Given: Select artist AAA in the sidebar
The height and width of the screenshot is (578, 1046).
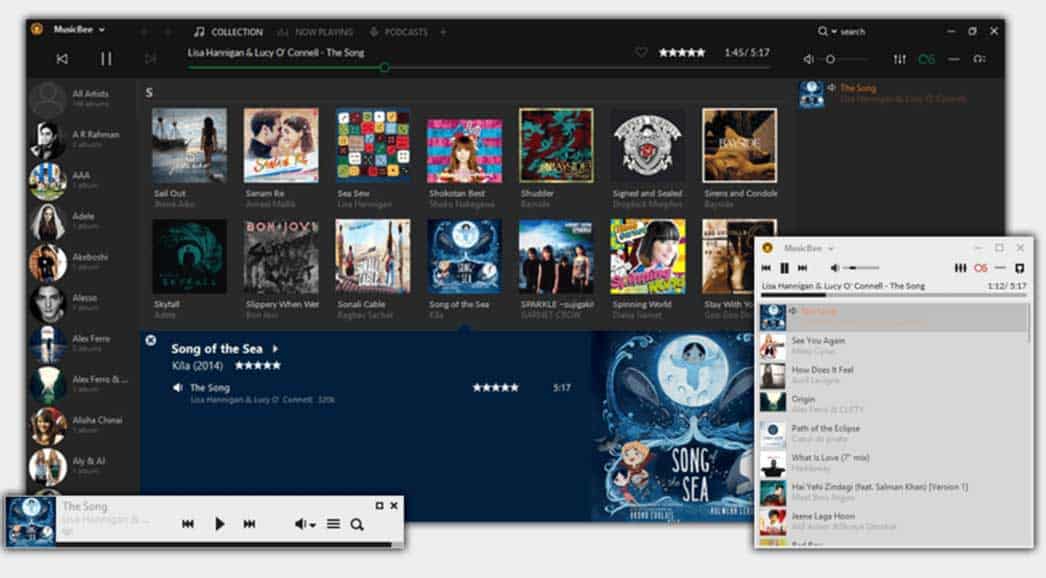Looking at the screenshot, I should click(81, 180).
